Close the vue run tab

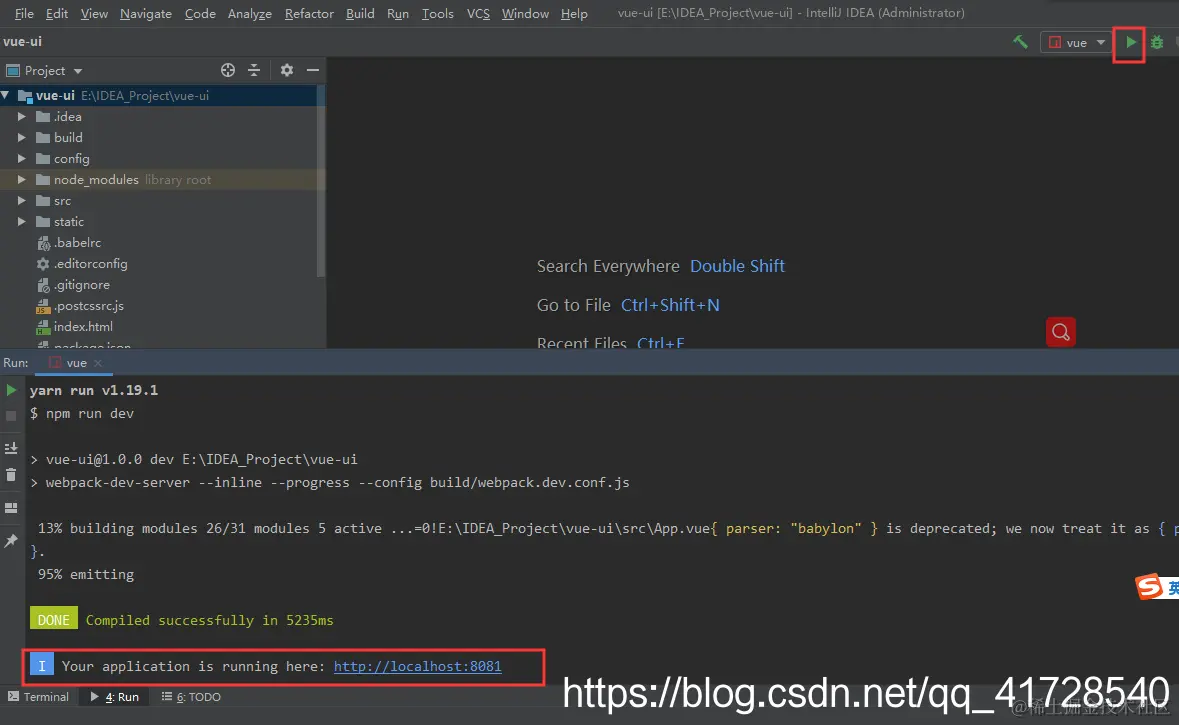coord(98,363)
